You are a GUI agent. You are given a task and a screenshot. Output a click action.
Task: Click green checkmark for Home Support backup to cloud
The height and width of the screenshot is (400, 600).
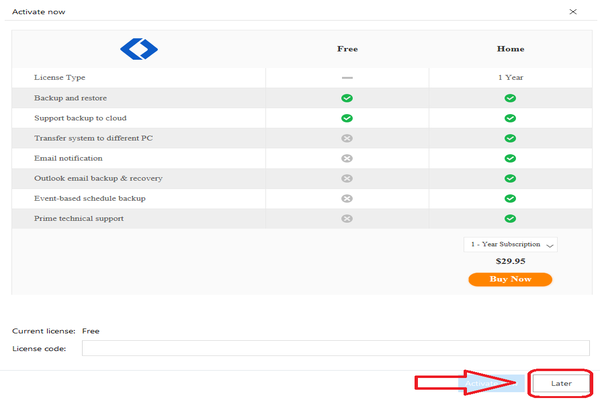tap(510, 118)
